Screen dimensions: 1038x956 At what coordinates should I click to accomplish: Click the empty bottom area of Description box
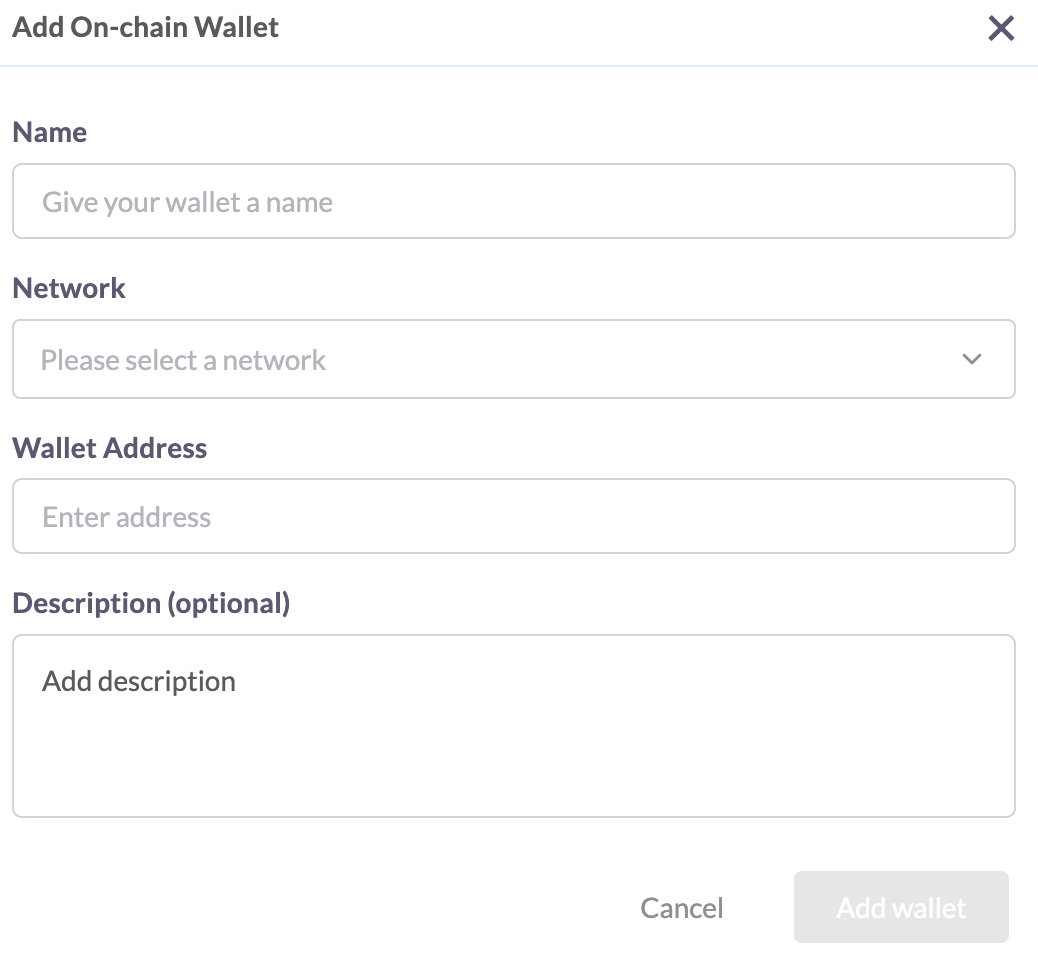(513, 780)
